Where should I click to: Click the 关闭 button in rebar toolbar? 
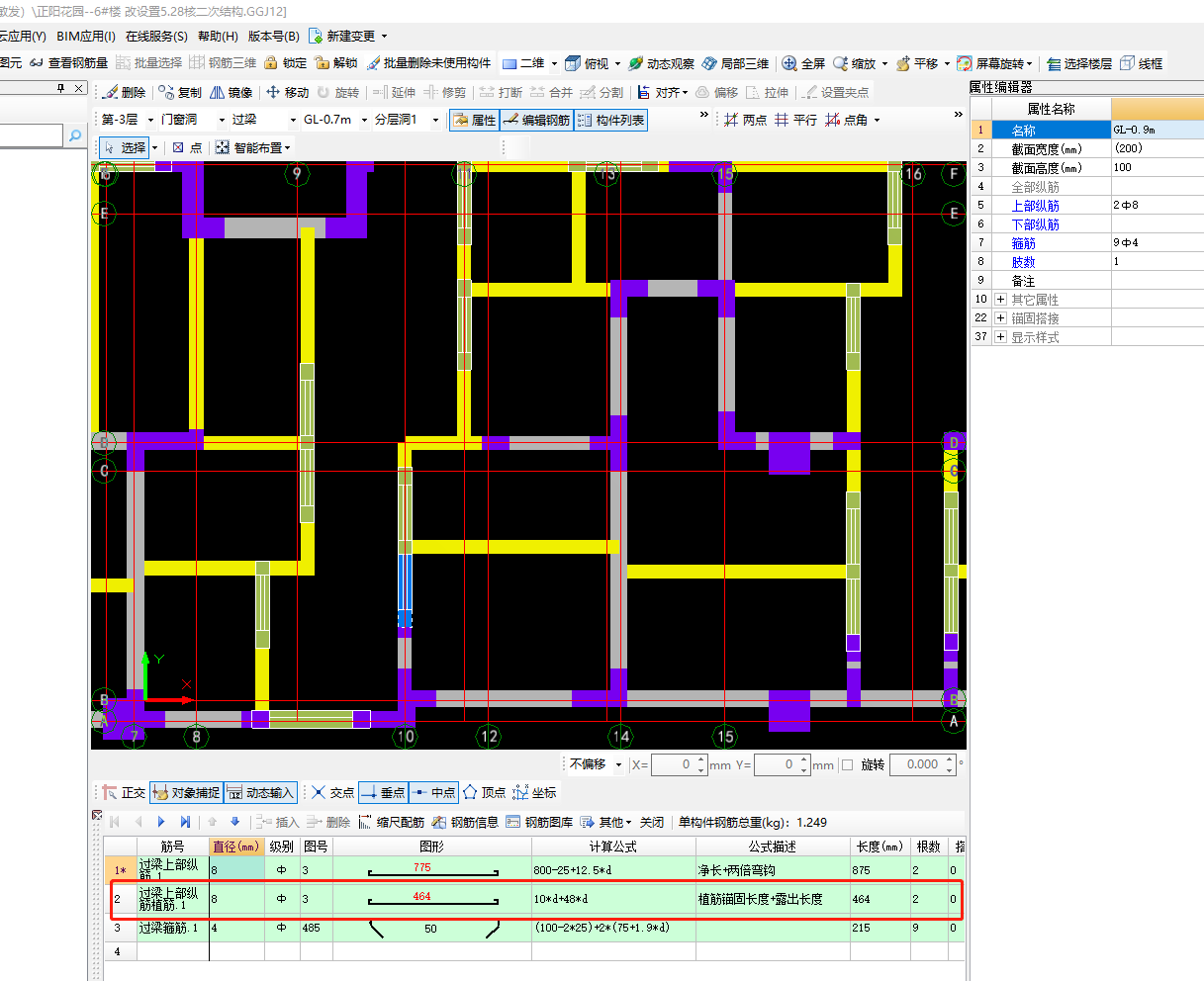[x=652, y=822]
